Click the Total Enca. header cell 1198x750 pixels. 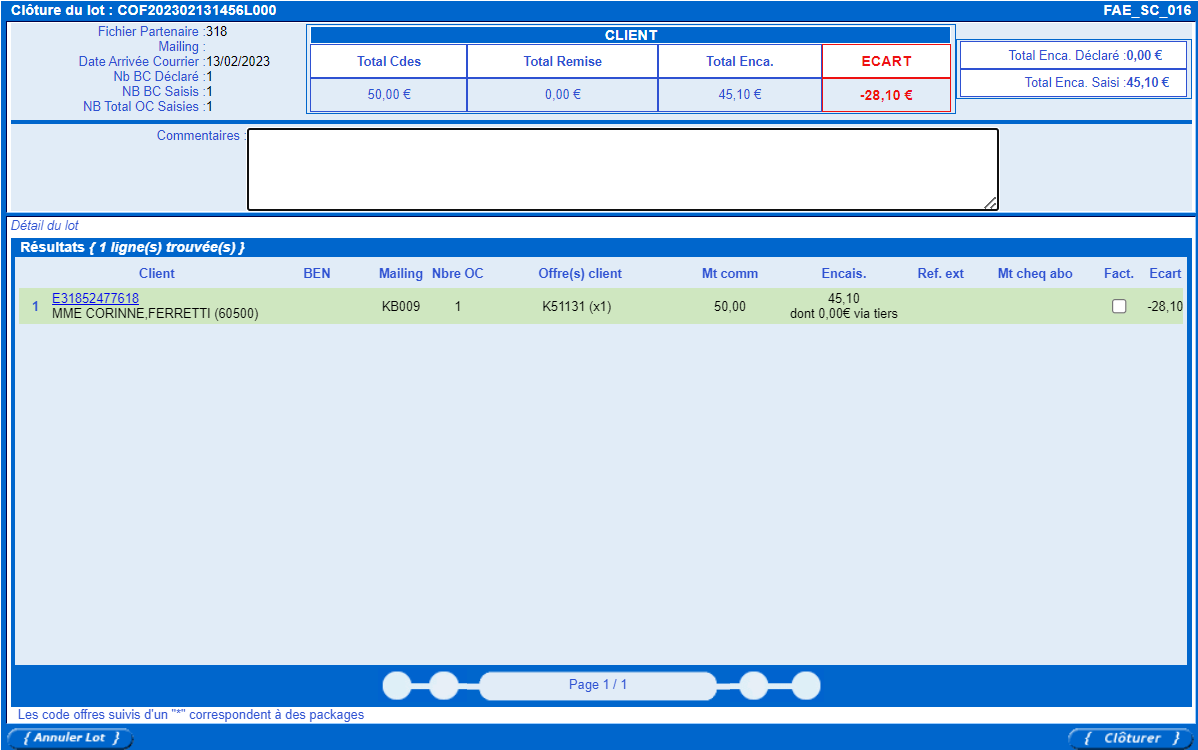pyautogui.click(x=740, y=61)
